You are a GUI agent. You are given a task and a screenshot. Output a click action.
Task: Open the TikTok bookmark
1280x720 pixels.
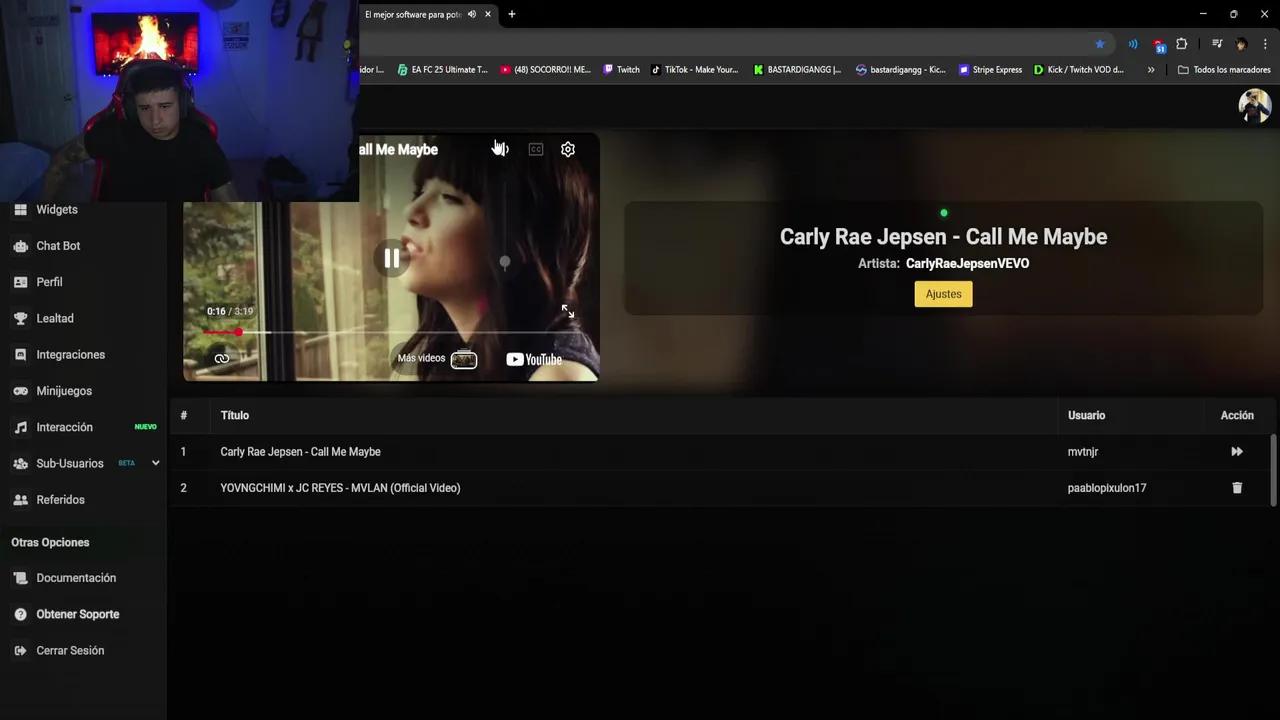pos(695,70)
